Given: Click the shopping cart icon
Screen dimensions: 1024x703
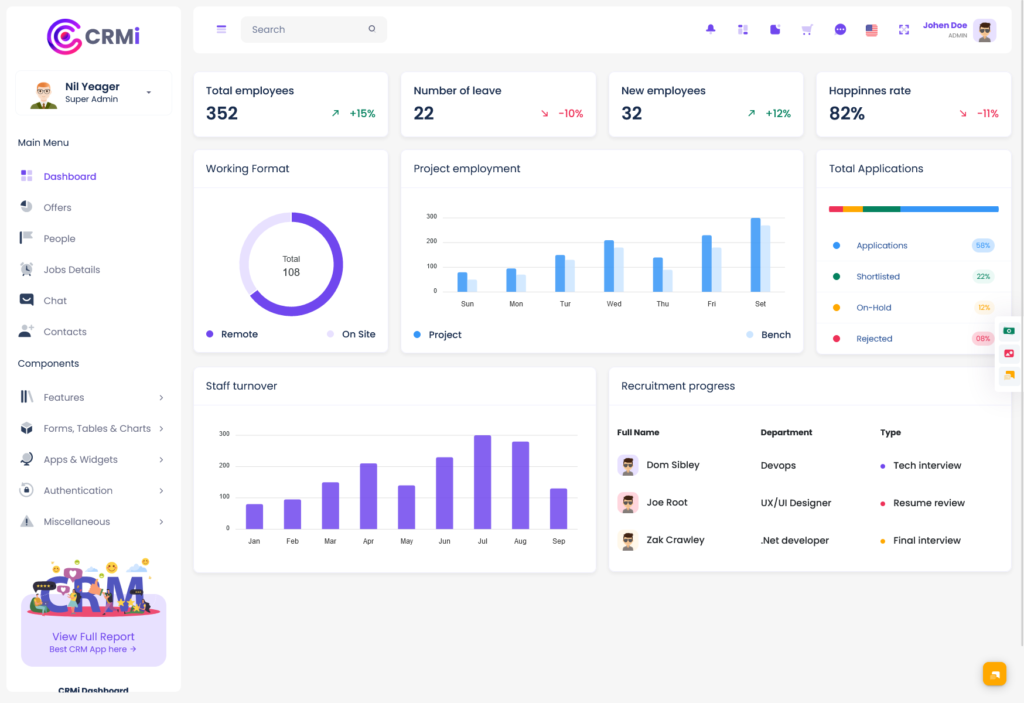Looking at the screenshot, I should pos(807,29).
